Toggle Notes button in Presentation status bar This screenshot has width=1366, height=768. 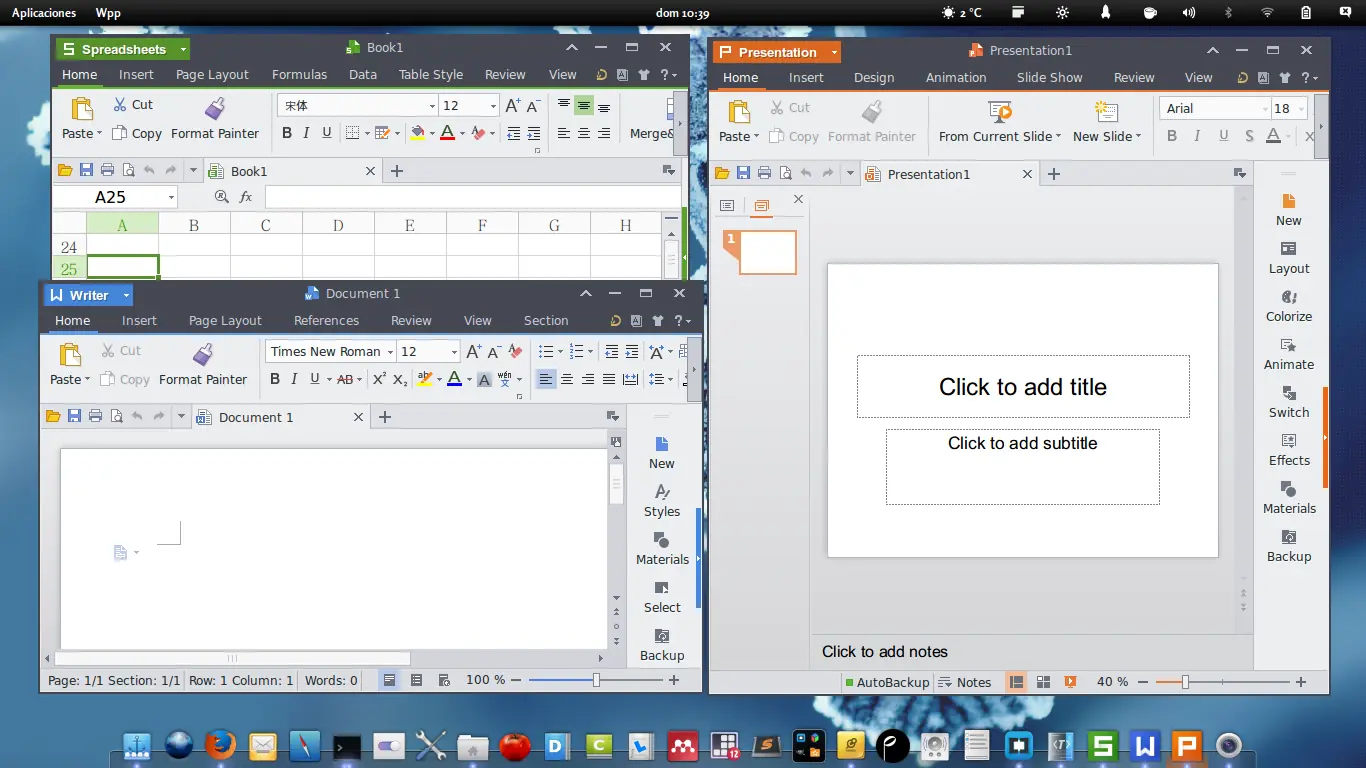pyautogui.click(x=965, y=682)
